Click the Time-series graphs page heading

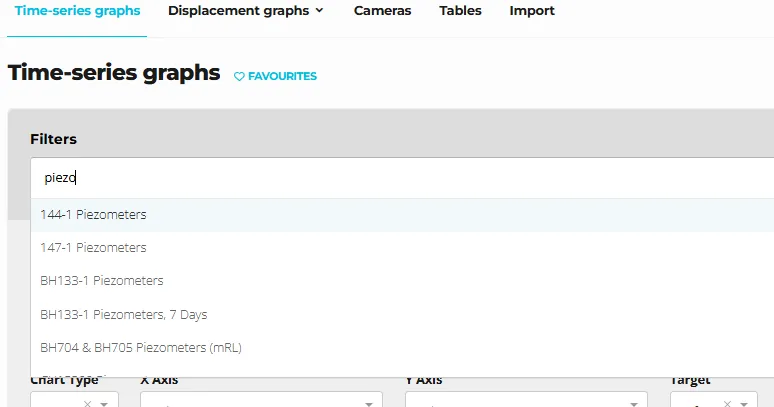pyautogui.click(x=114, y=73)
